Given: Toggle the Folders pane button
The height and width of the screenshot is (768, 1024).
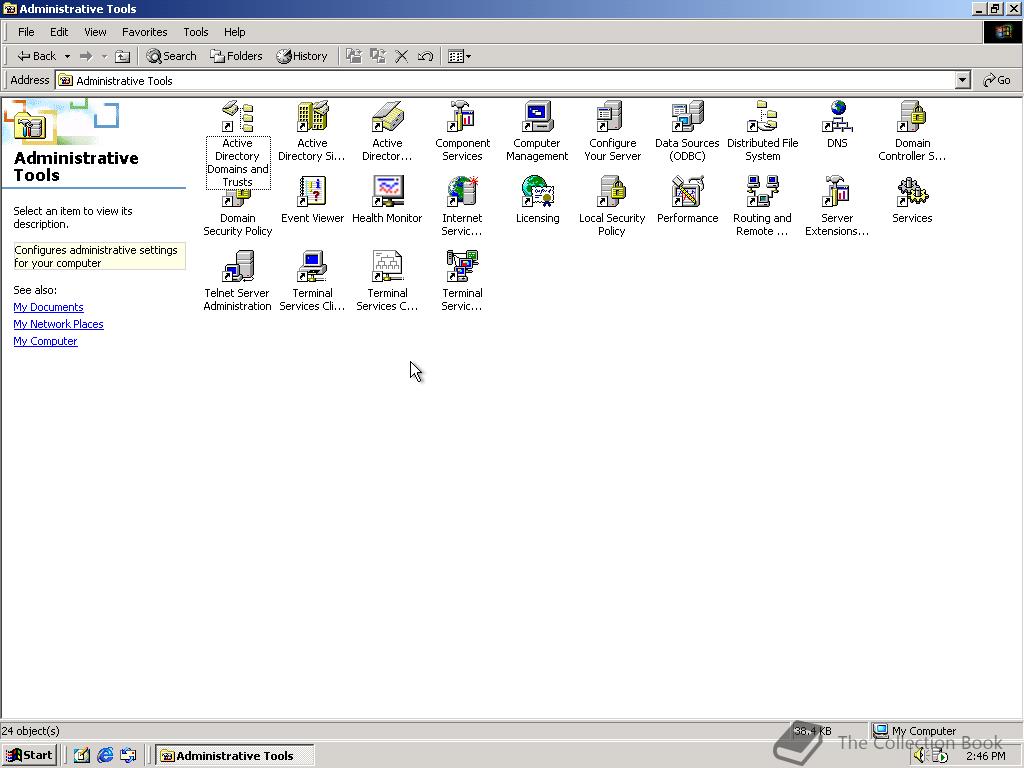Looking at the screenshot, I should [x=236, y=56].
